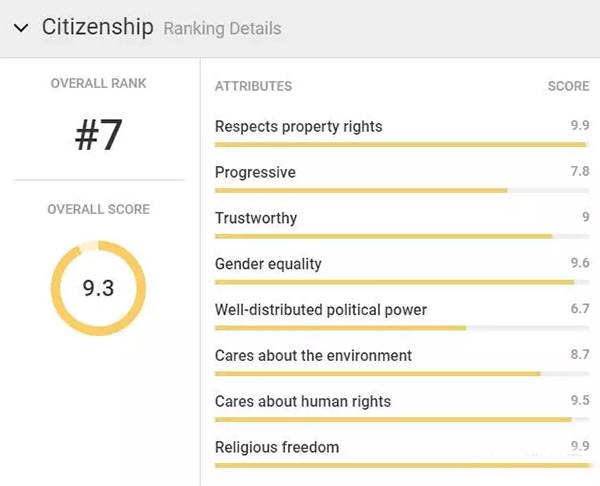
Task: Click the ATTRIBUTES column header
Action: (x=253, y=86)
